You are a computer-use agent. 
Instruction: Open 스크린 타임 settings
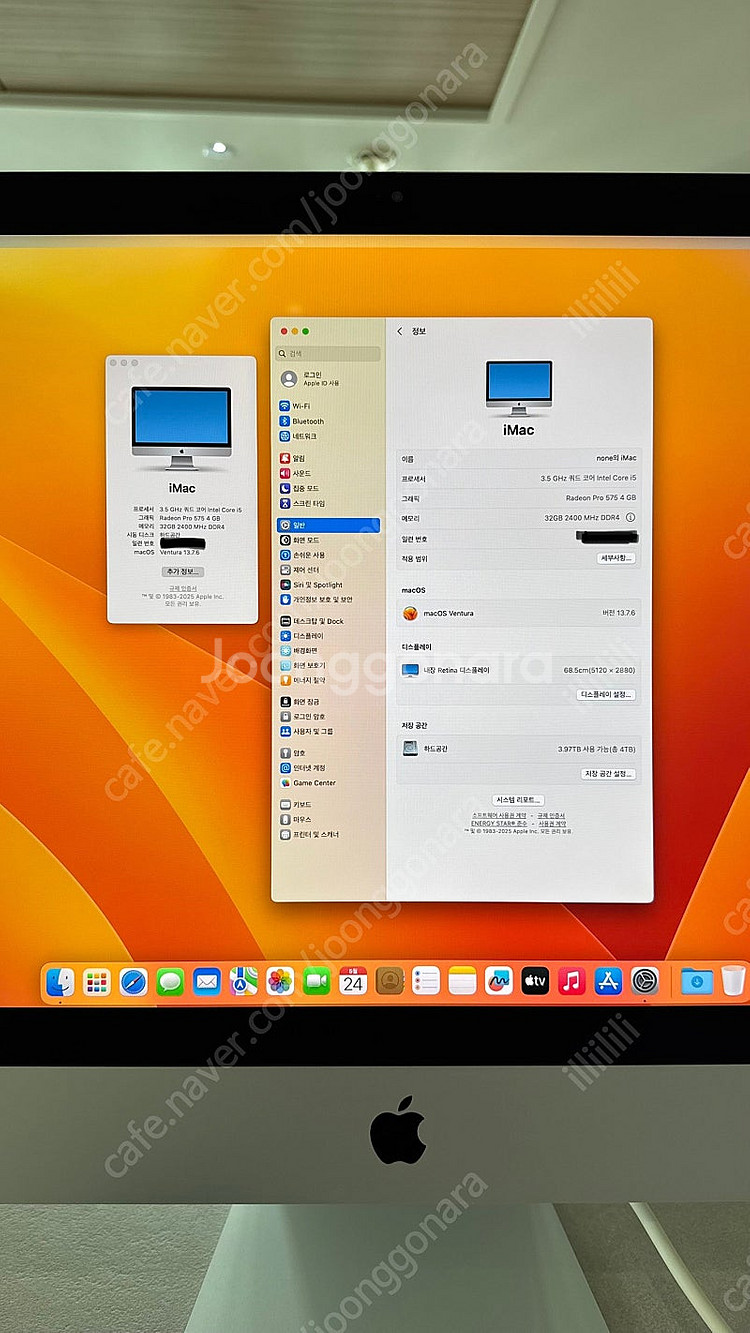pyautogui.click(x=328, y=503)
